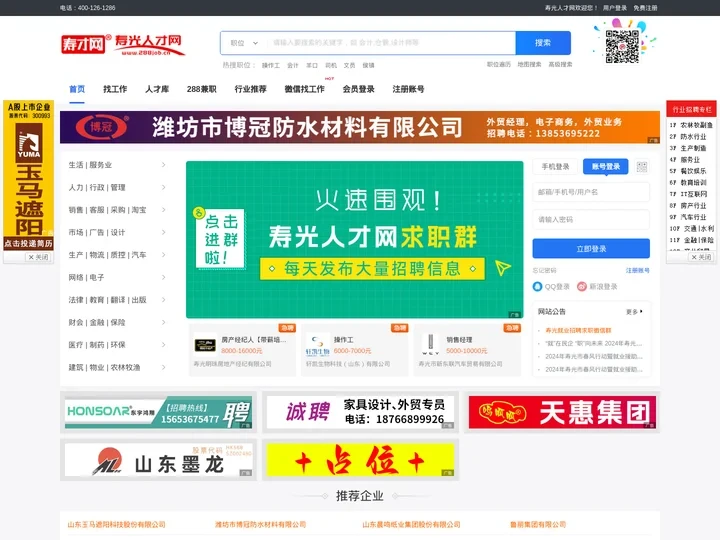Viewport: 720px width, 540px height.
Task: Focus the job keyword search field
Action: coord(391,43)
